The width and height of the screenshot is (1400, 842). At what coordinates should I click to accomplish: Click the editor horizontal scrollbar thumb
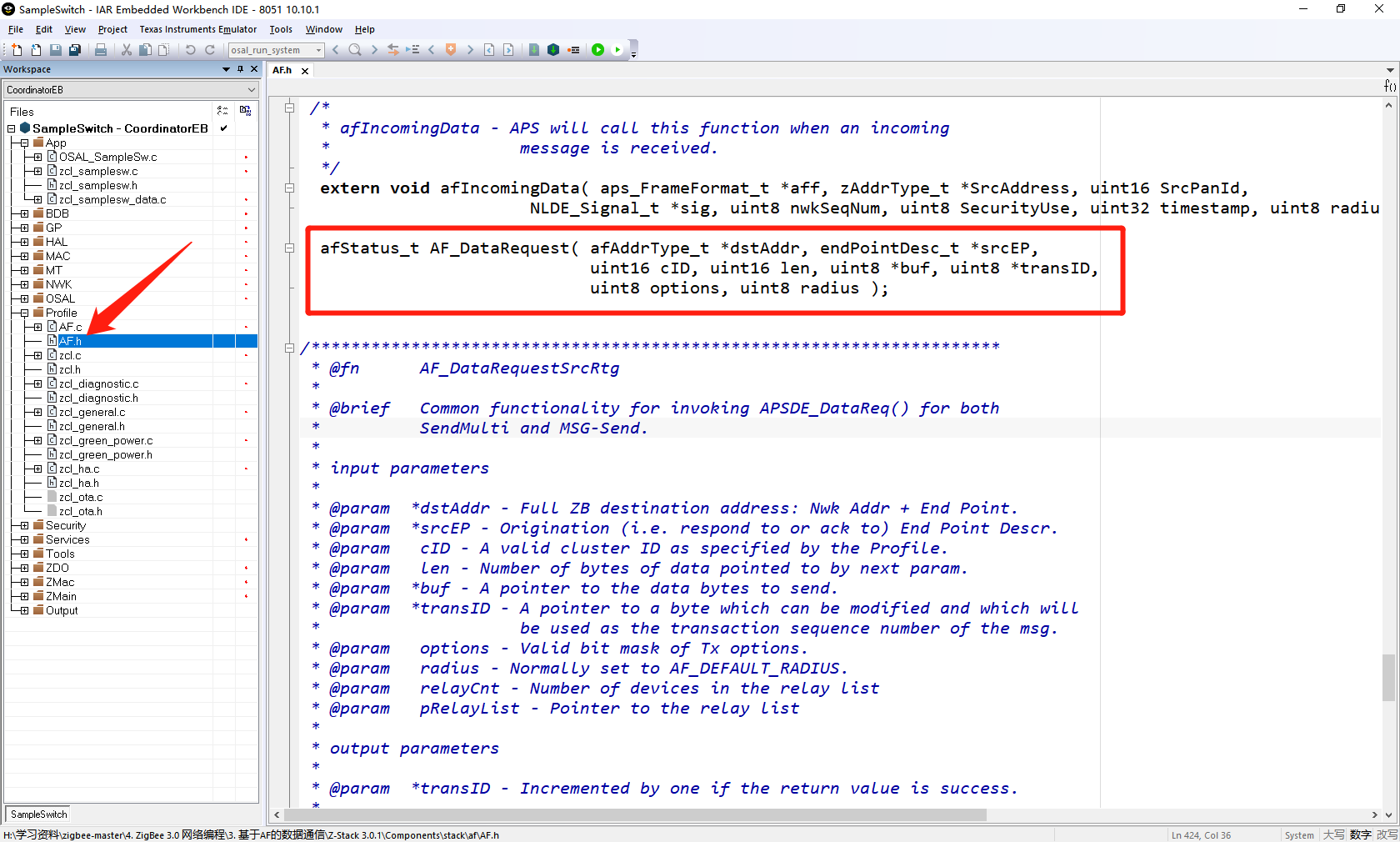click(x=635, y=814)
